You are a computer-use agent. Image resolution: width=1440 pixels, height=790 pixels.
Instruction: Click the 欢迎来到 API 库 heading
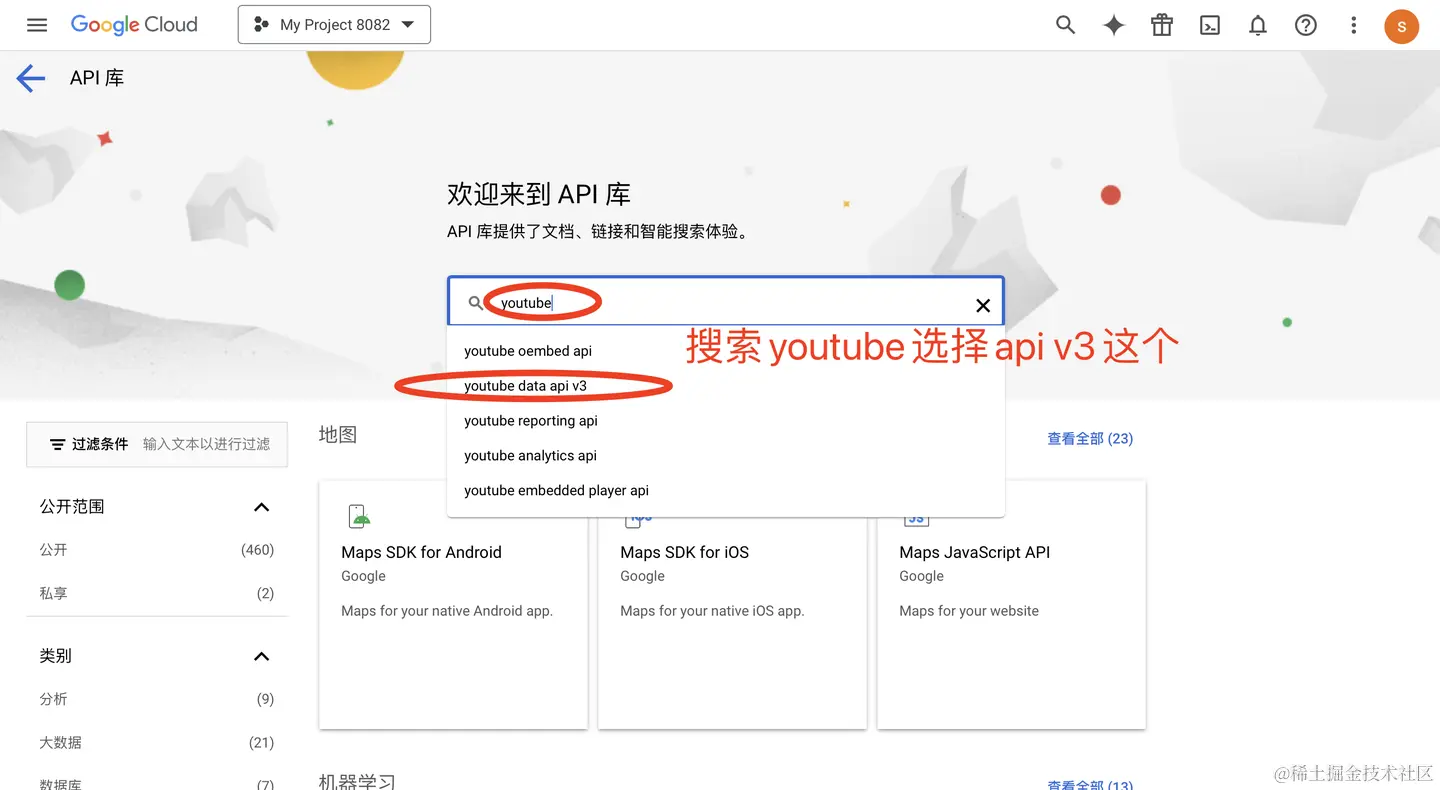539,194
